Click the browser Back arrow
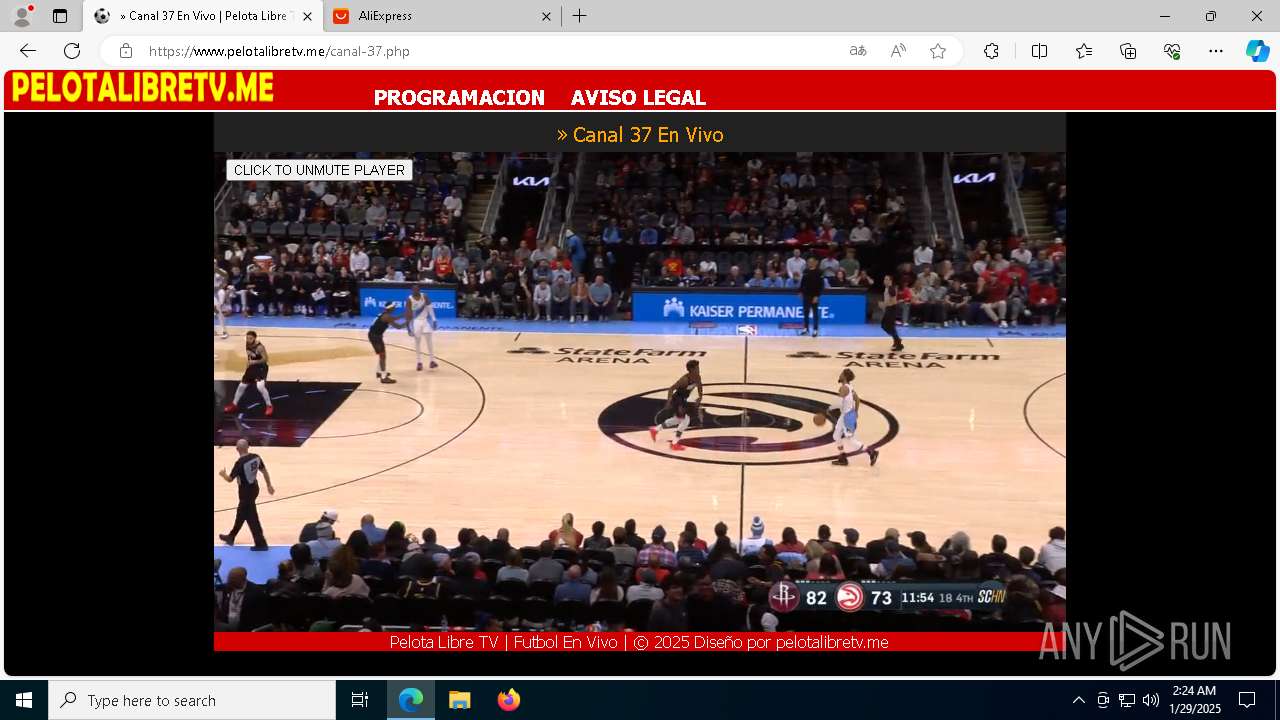 28,51
